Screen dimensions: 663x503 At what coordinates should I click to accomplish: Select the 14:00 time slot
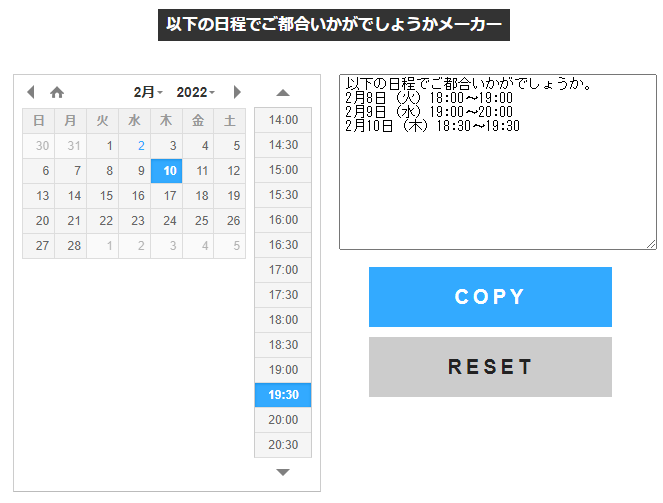tap(283, 120)
